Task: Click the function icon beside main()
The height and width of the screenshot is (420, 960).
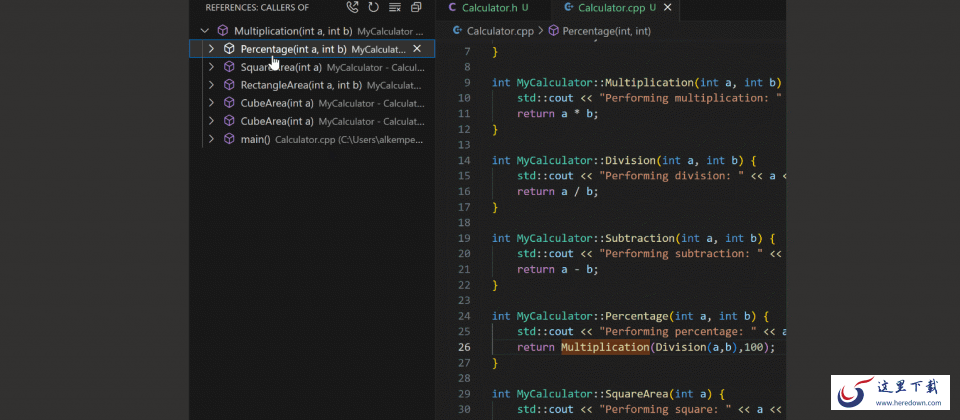Action: [x=229, y=139]
